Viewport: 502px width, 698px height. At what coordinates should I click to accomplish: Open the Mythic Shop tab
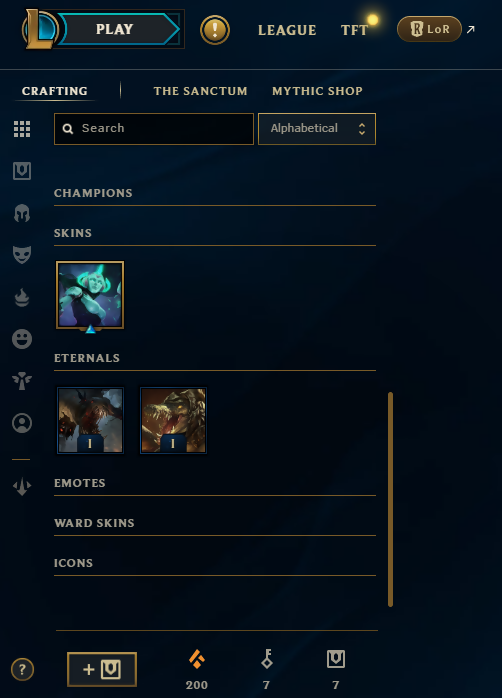point(317,91)
